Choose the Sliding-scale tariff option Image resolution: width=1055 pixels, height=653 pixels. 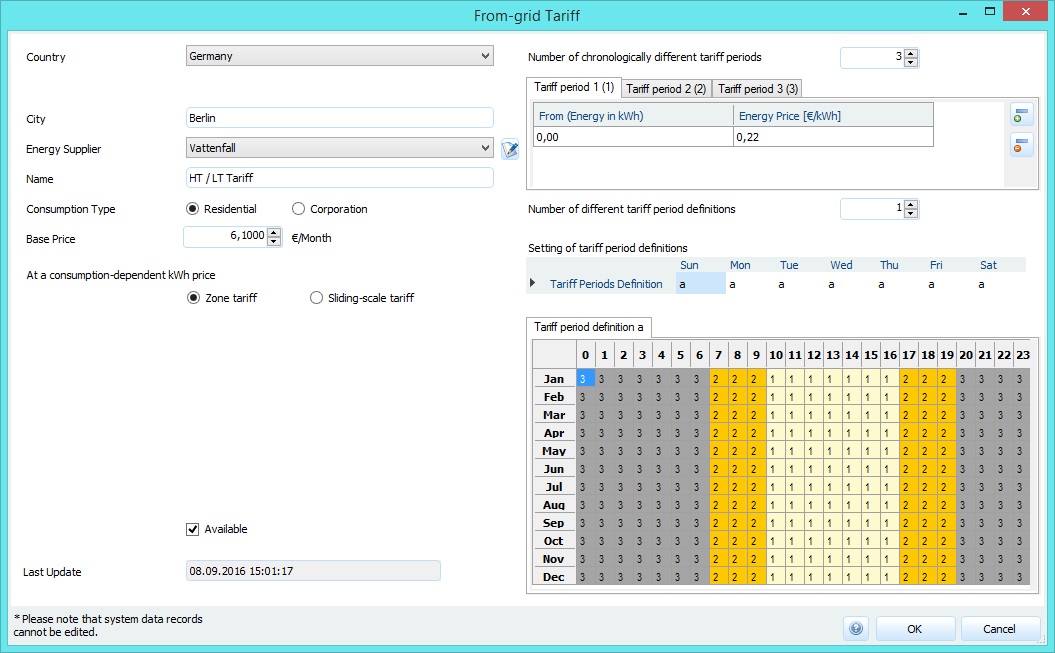coord(317,298)
